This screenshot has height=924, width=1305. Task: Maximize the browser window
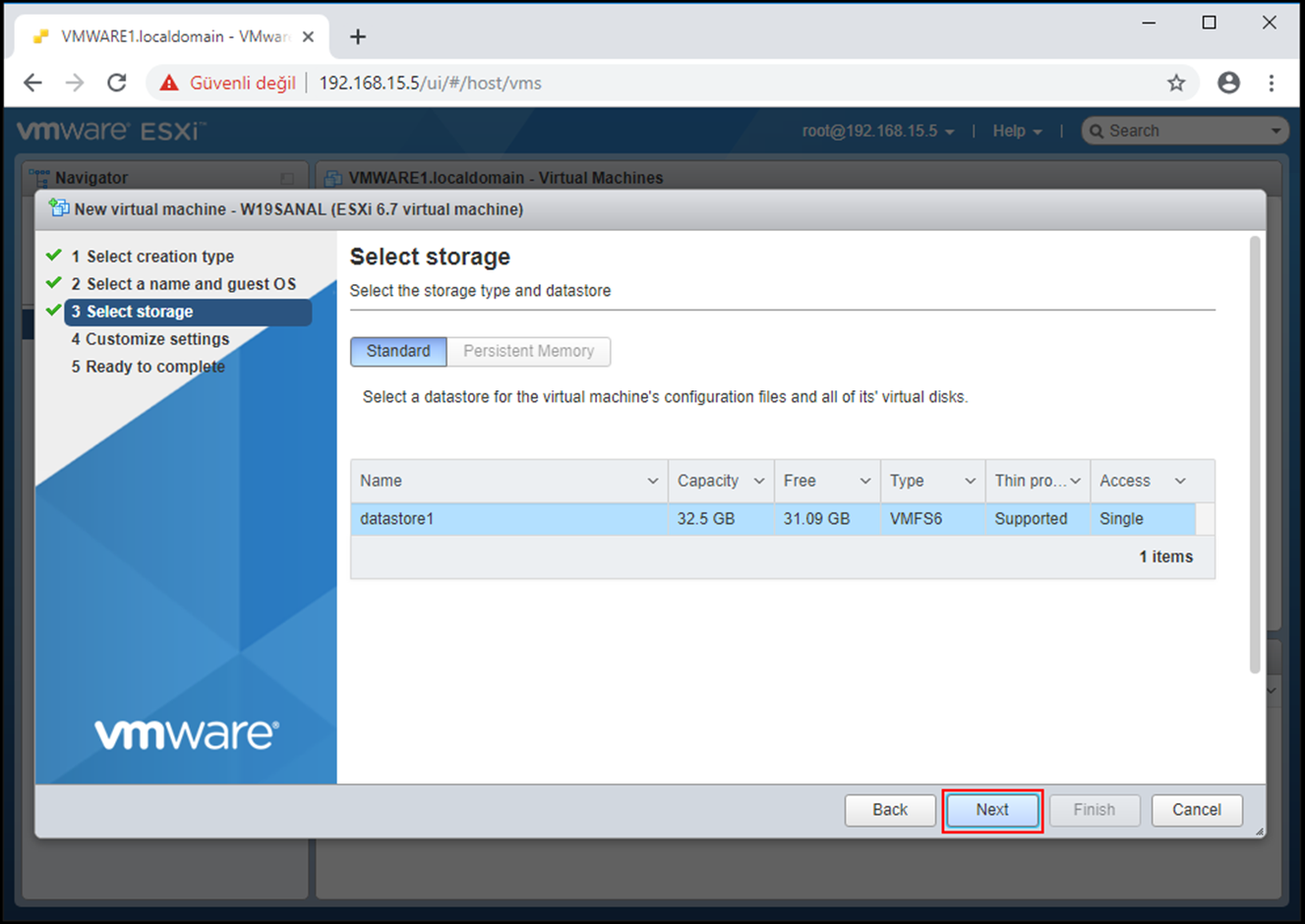point(1209,23)
